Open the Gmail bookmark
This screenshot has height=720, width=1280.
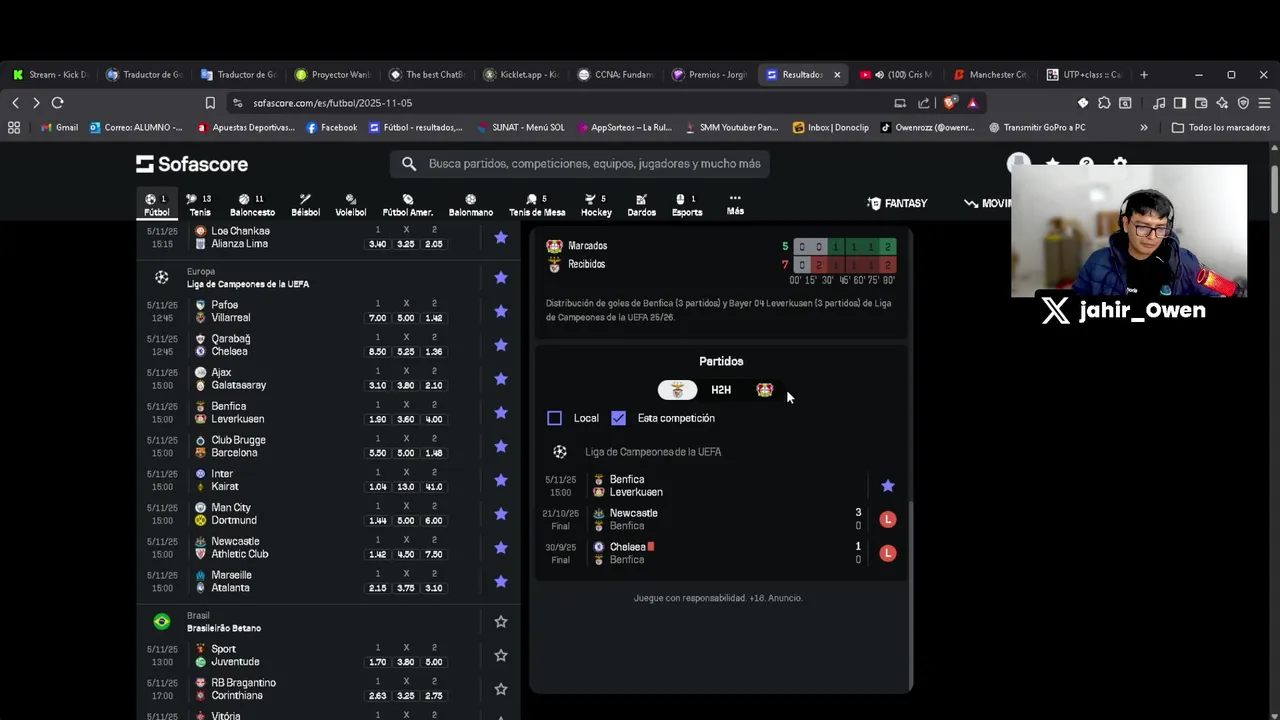pyautogui.click(x=58, y=128)
